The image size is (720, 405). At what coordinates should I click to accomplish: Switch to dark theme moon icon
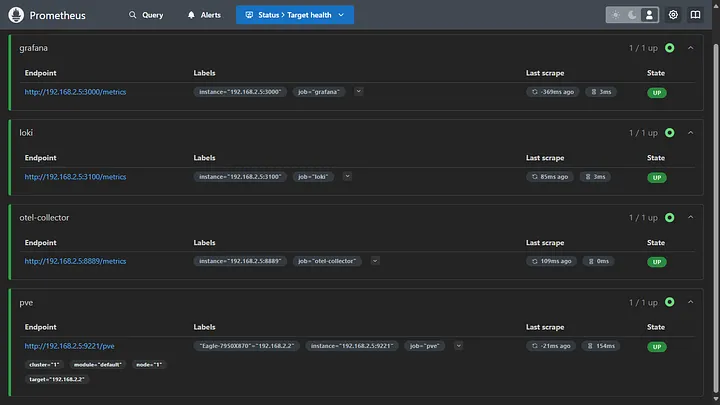click(x=632, y=15)
